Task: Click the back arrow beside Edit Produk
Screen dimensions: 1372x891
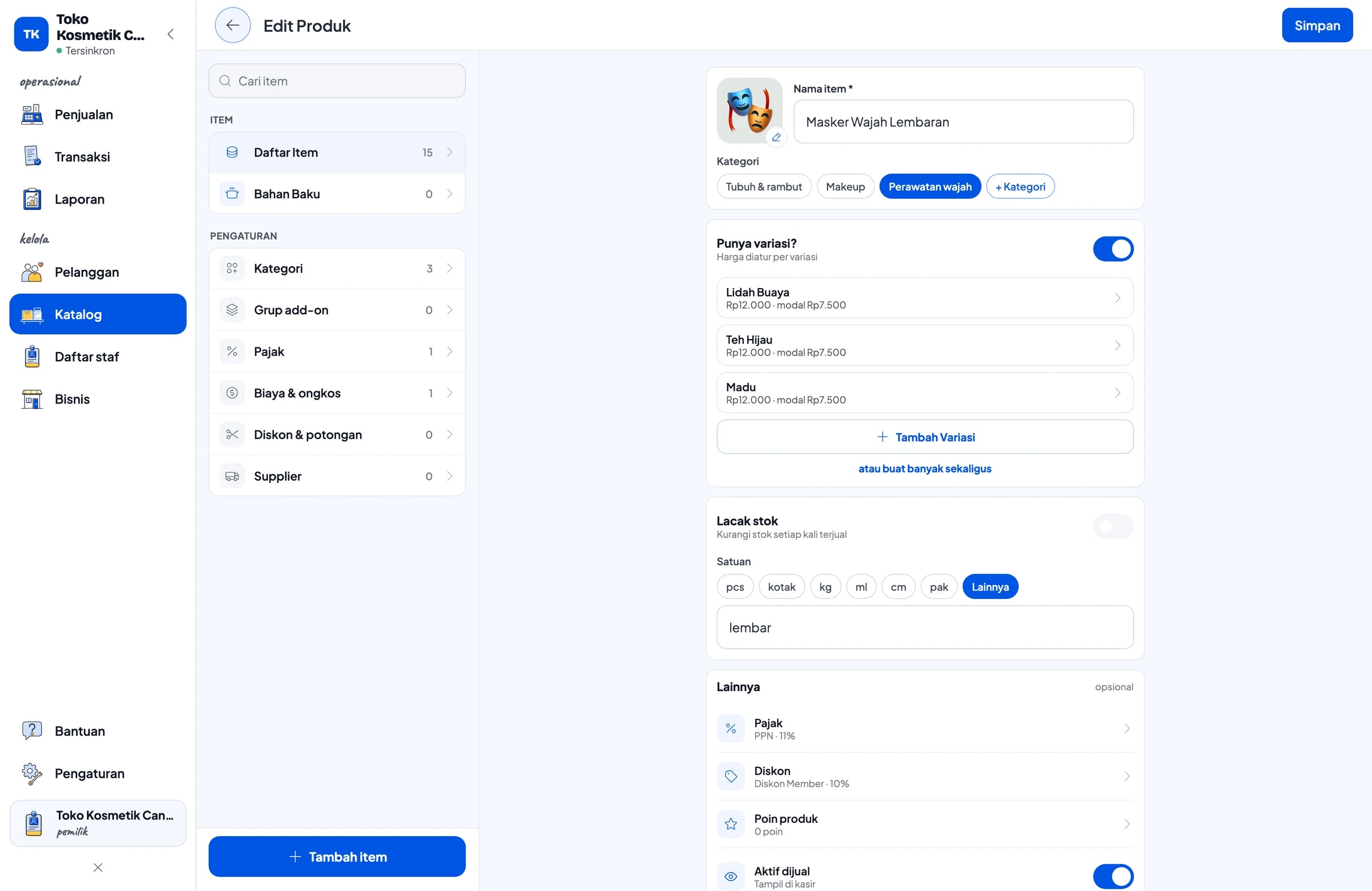Action: [x=232, y=25]
